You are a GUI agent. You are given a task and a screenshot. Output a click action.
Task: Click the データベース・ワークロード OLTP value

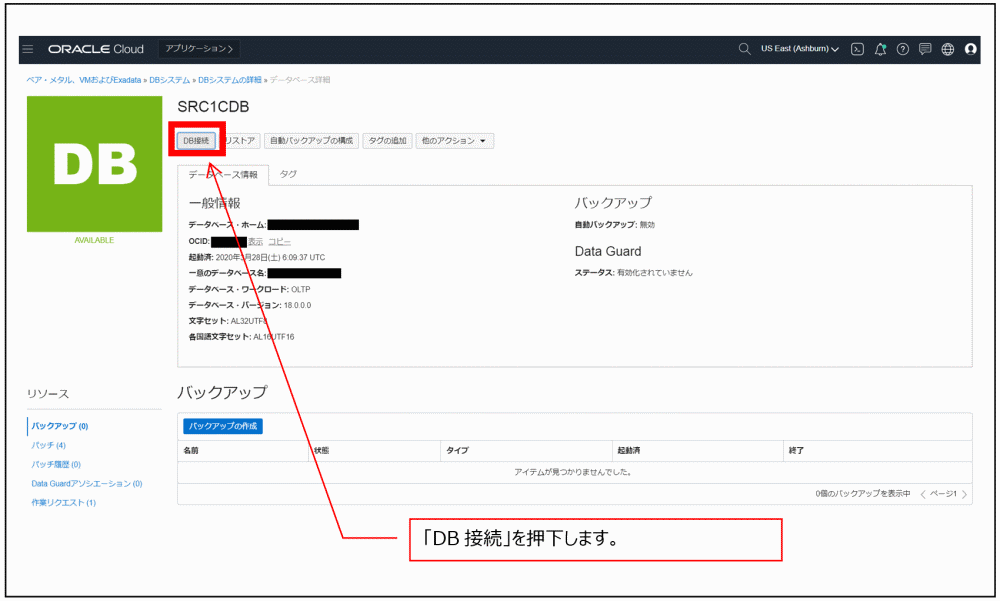pos(301,290)
